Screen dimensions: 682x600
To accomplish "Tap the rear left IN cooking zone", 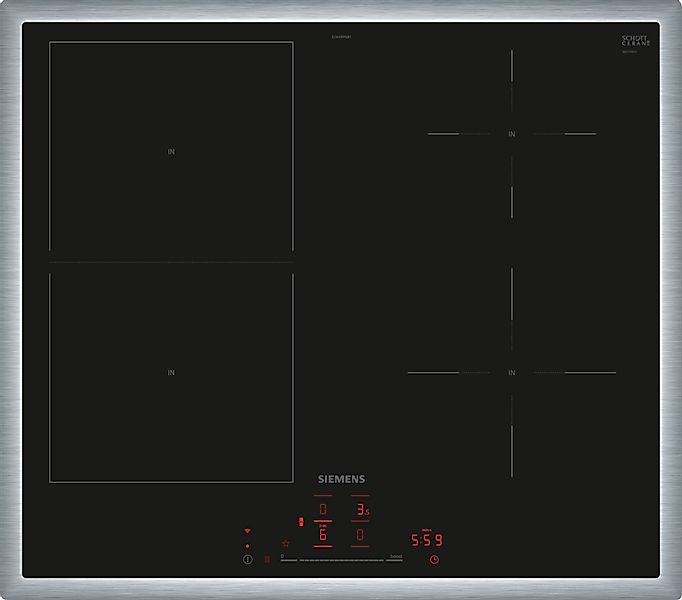I will point(171,152).
